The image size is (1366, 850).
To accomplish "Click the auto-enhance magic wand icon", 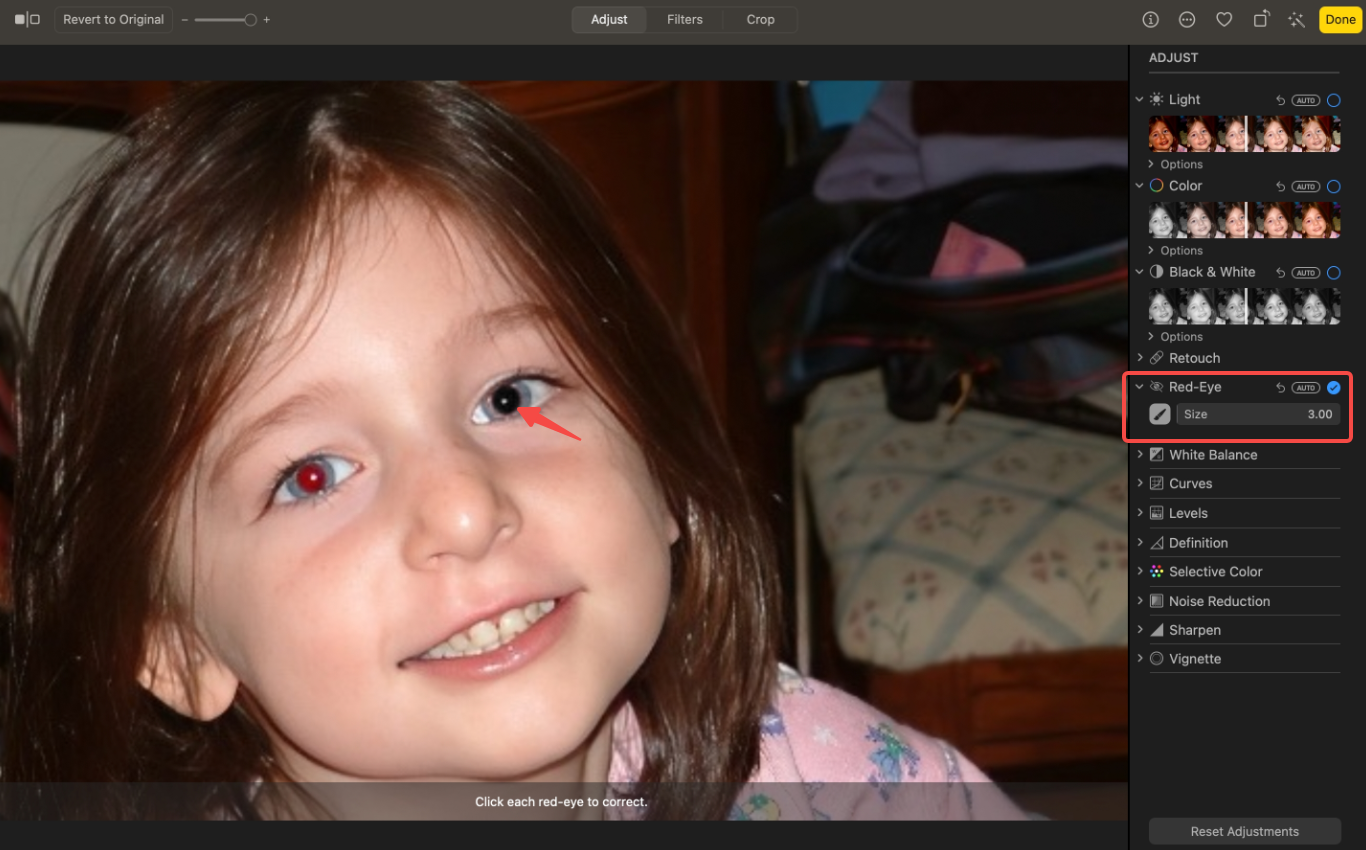I will [x=1296, y=19].
